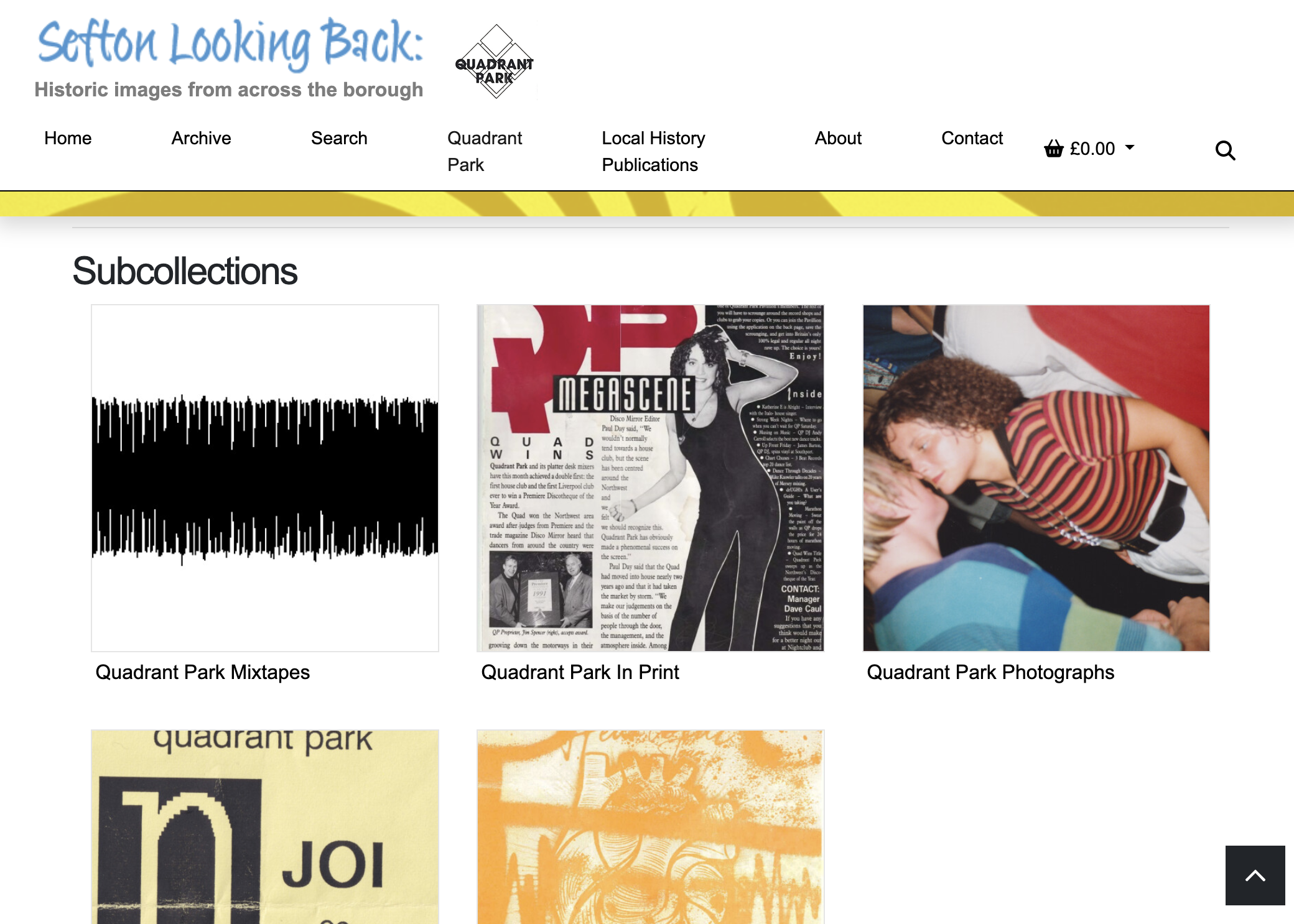The width and height of the screenshot is (1294, 924).
Task: Click the Megascene magazine thumbnail
Action: pos(651,478)
